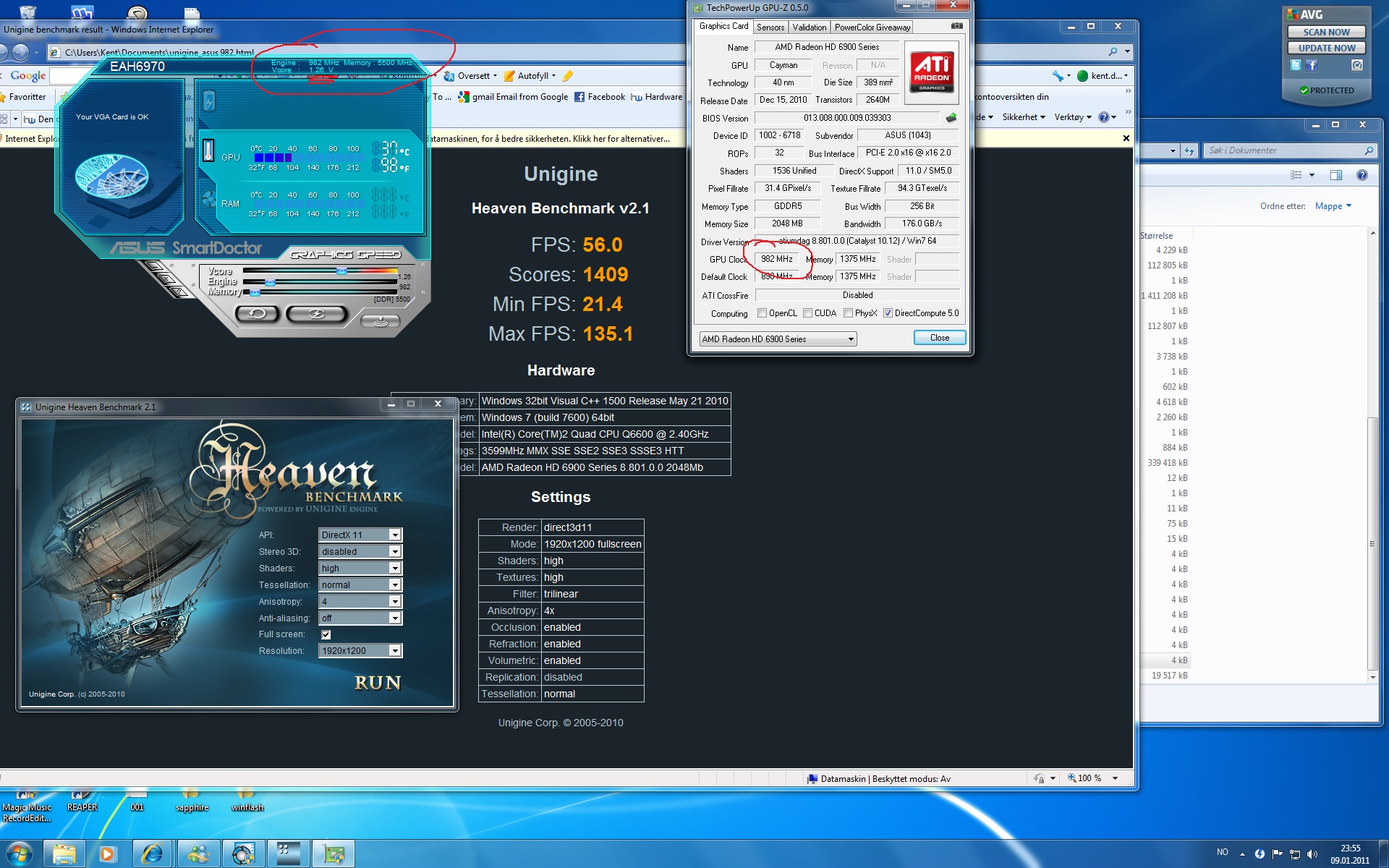Click the Engine clock slider handle
This screenshot has width=1389, height=868.
click(x=270, y=282)
